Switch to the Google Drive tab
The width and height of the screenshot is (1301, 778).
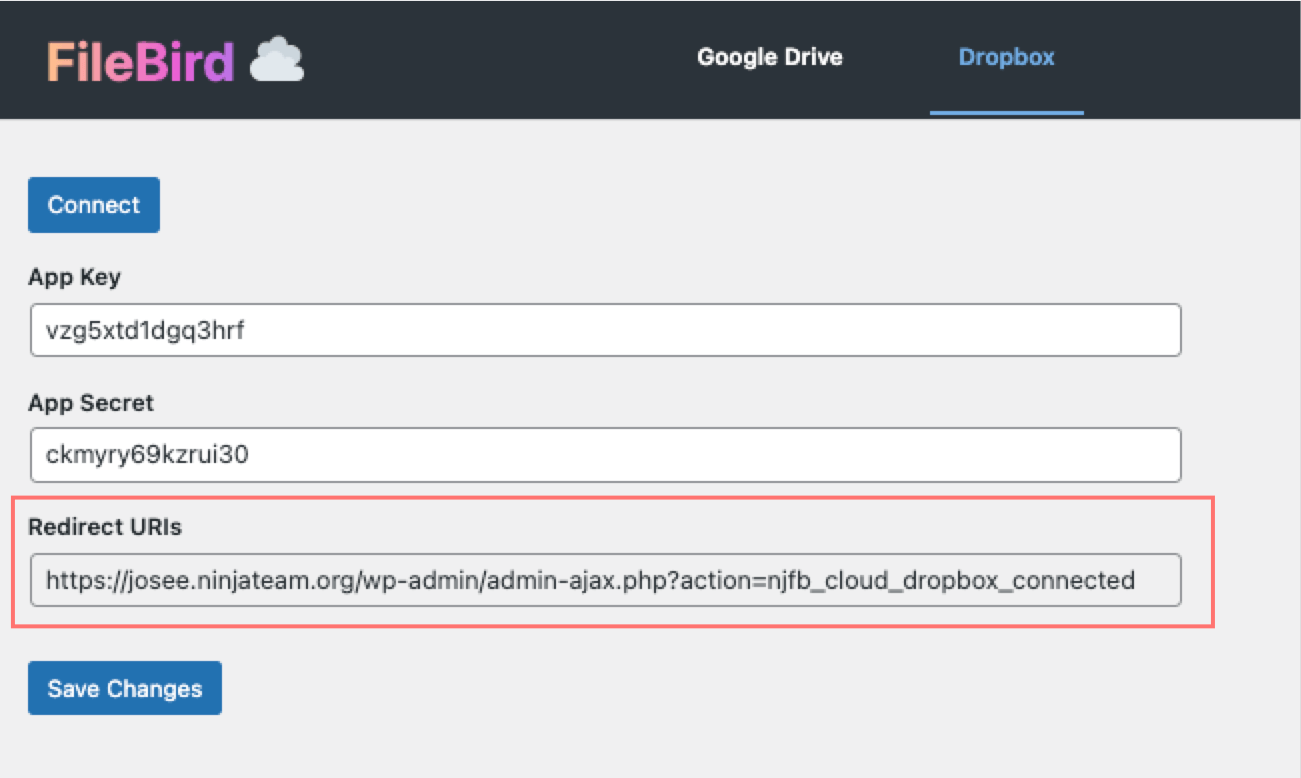pyautogui.click(x=769, y=57)
